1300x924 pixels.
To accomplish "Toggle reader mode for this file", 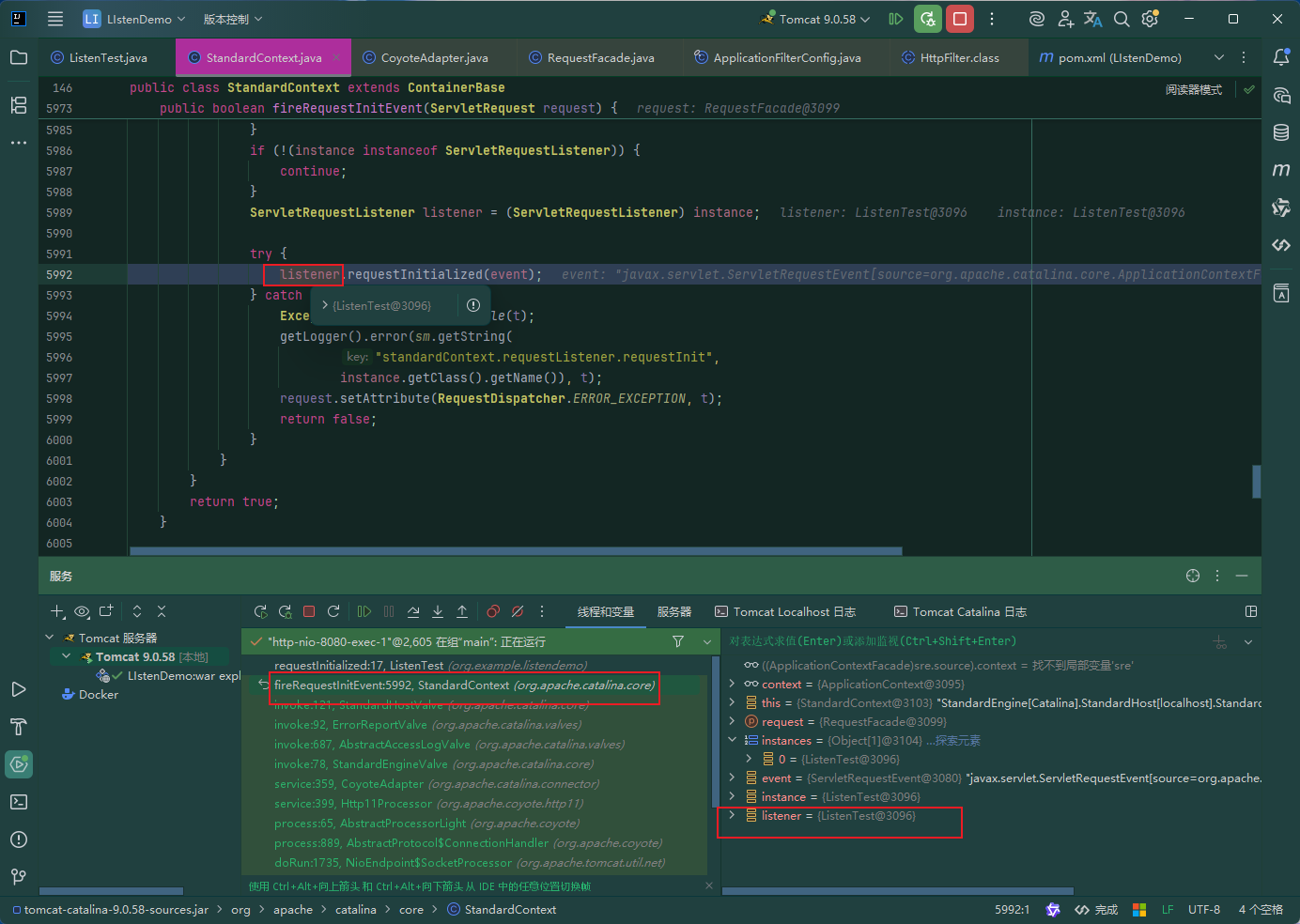I will click(1194, 90).
